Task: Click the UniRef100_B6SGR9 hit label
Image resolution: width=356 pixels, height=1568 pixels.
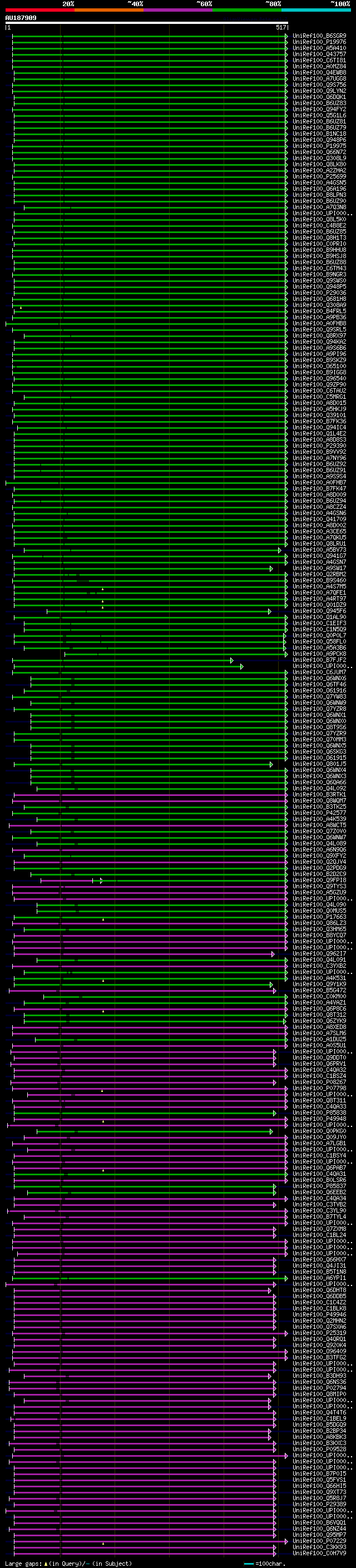Action: 319,36
